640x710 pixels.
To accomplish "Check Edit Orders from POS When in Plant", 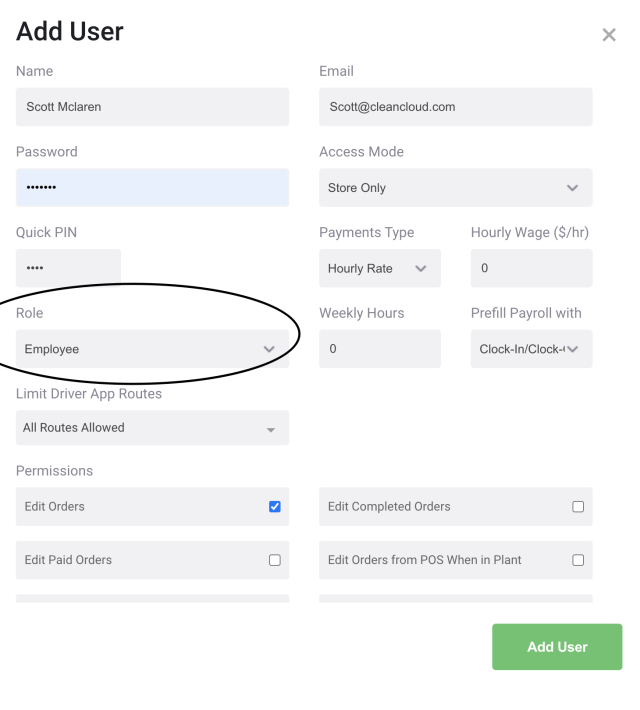I will point(578,560).
